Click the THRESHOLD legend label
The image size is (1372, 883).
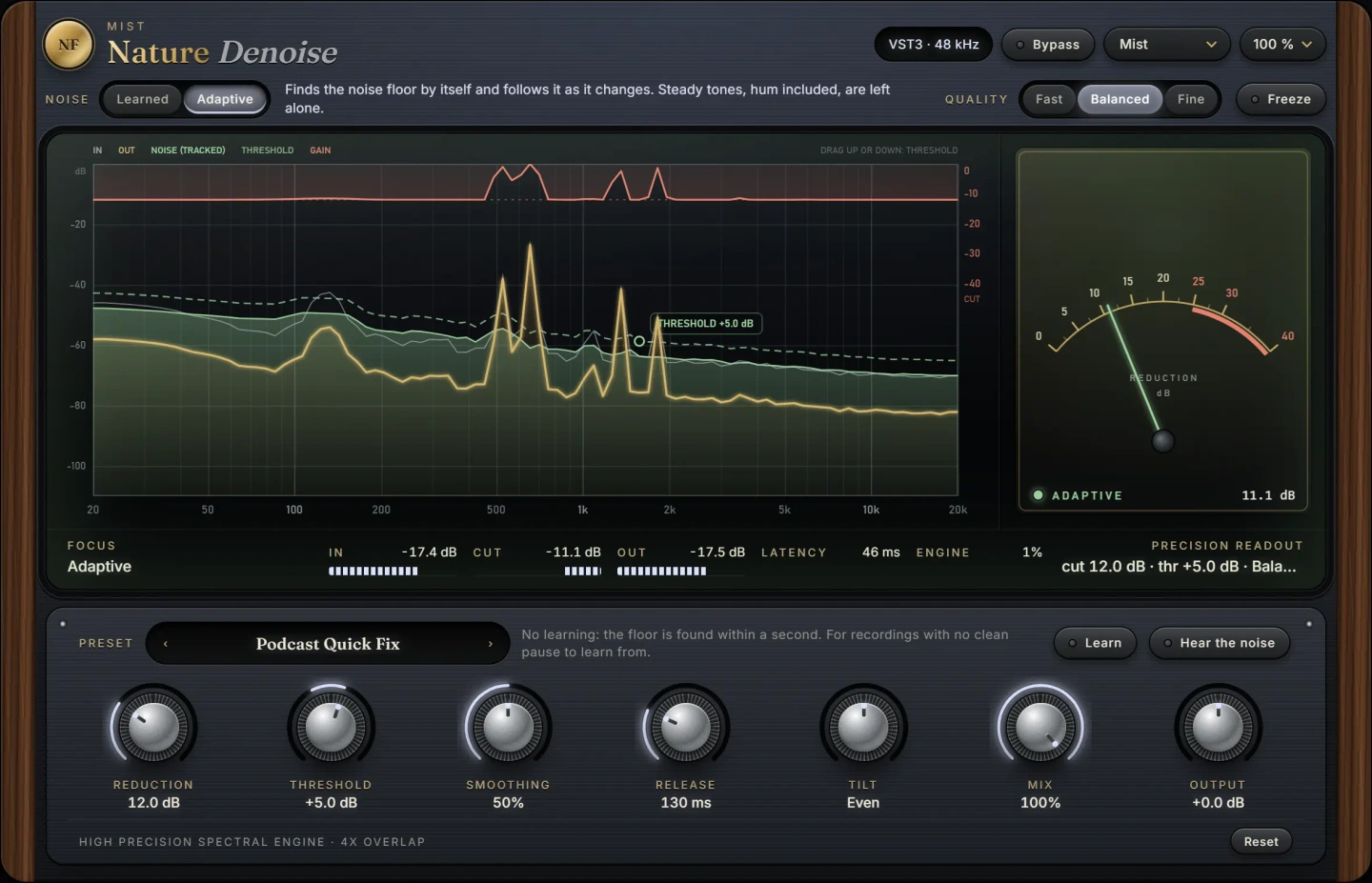(268, 151)
